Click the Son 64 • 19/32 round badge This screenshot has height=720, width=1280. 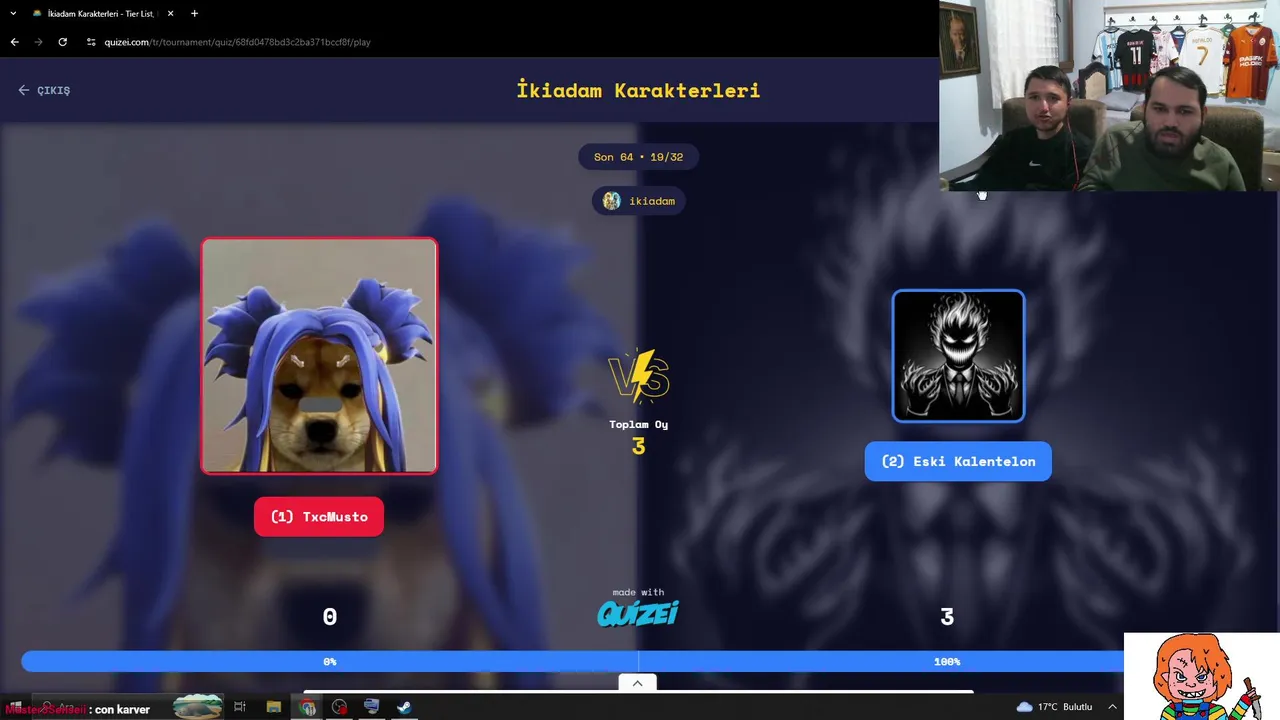click(x=638, y=157)
